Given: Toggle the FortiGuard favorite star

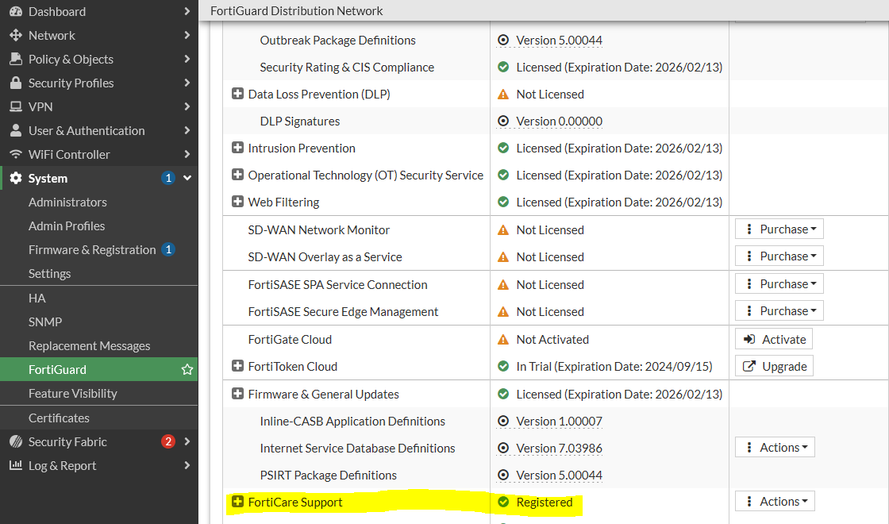Looking at the screenshot, I should pos(187,370).
